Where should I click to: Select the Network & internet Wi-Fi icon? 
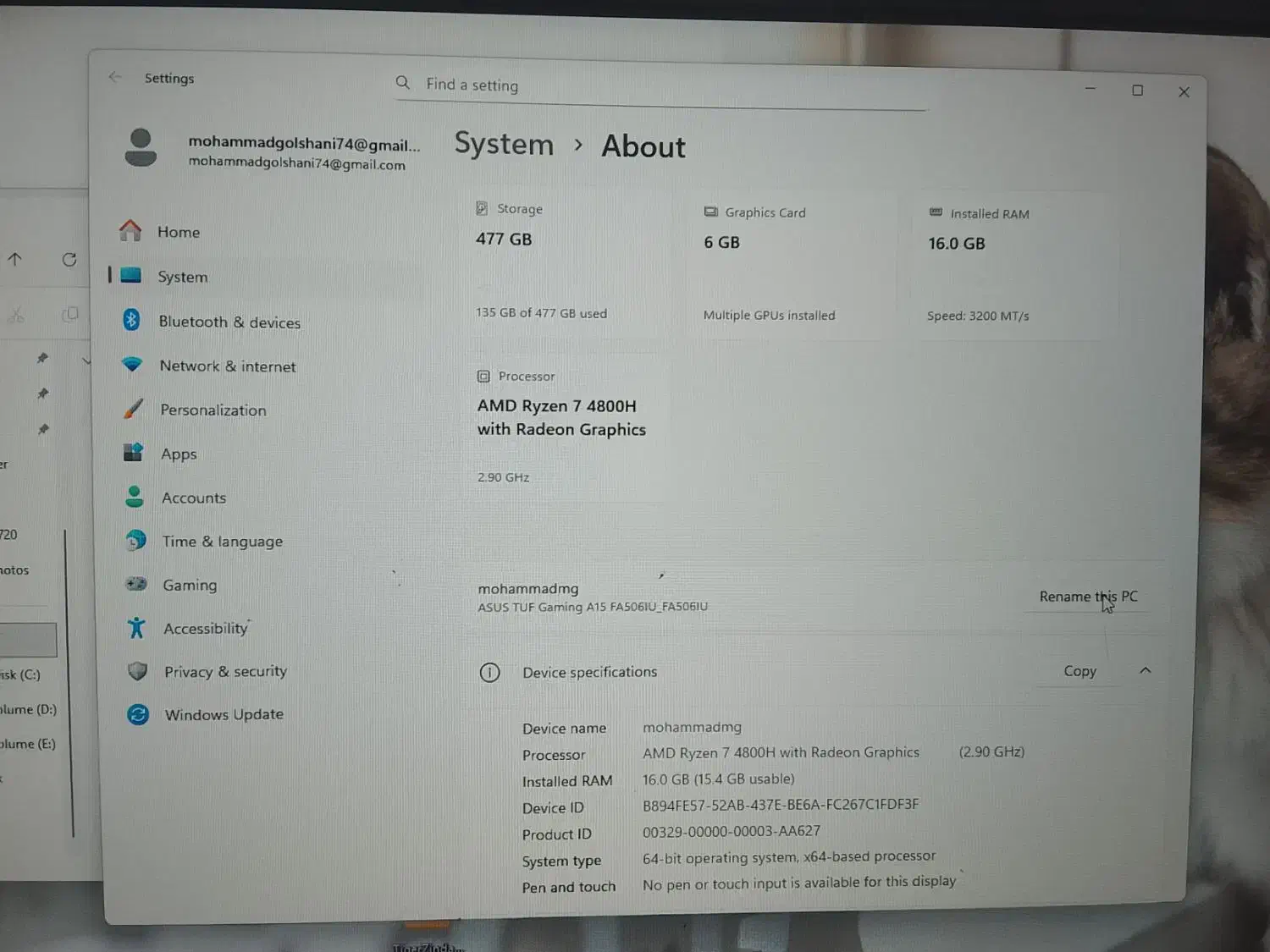pos(132,364)
